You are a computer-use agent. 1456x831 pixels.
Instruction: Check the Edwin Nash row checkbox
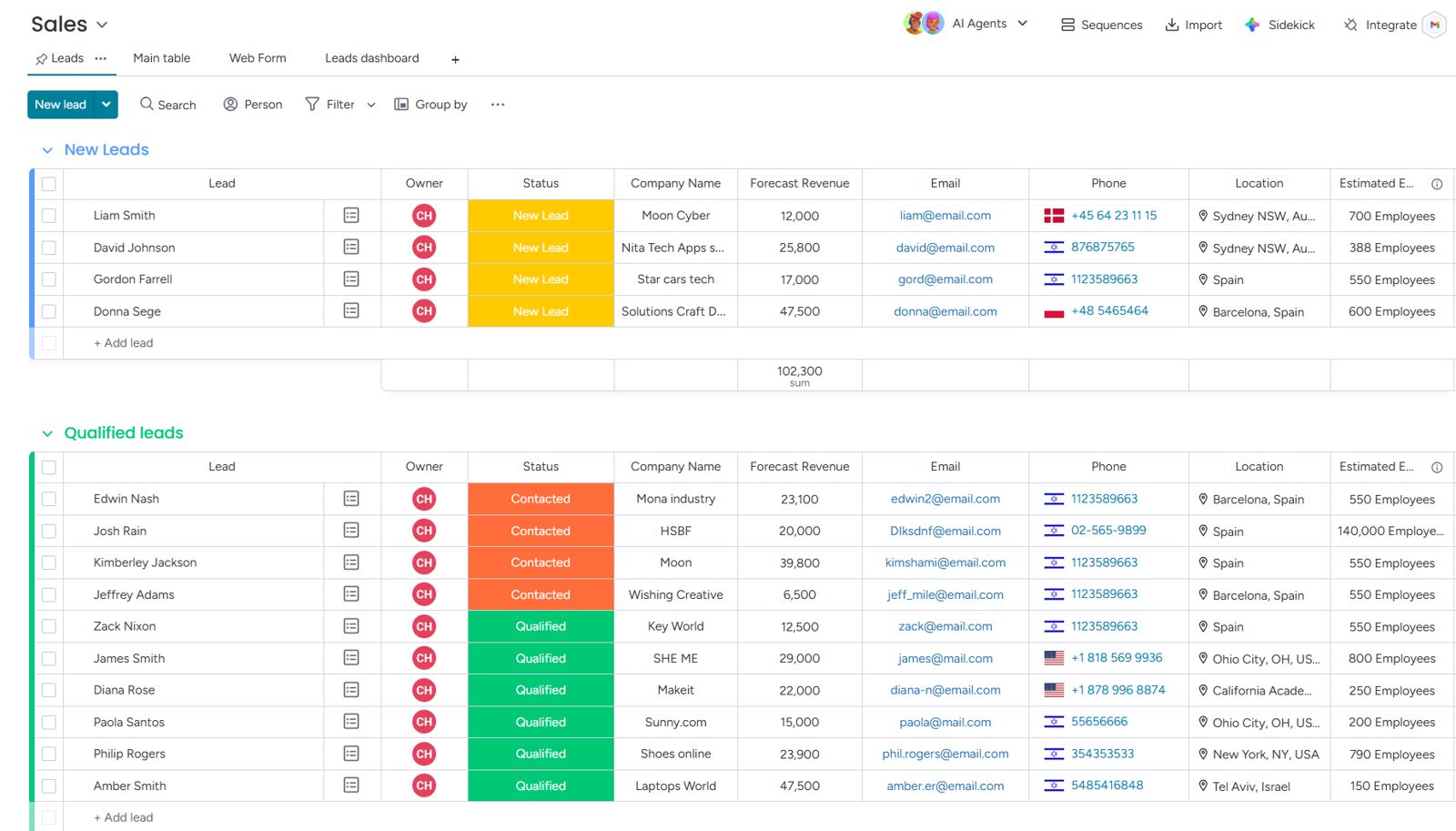click(49, 499)
